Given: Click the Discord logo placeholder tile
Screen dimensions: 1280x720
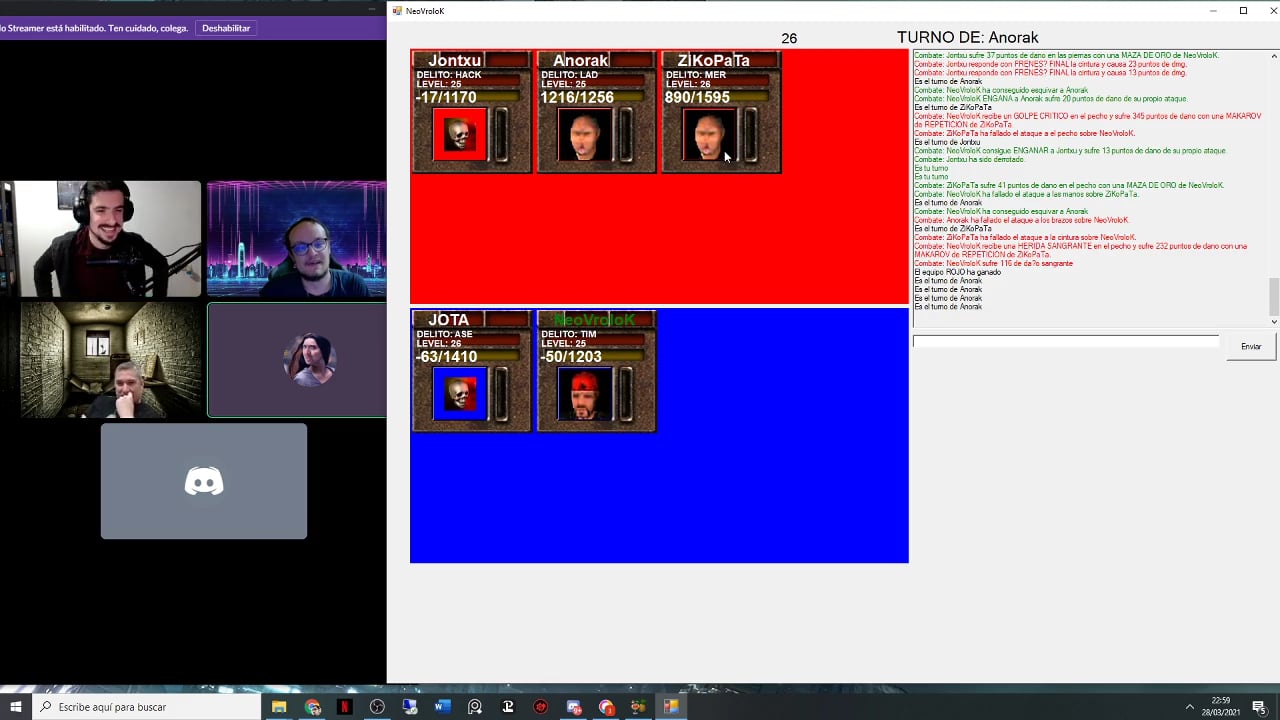Looking at the screenshot, I should tap(204, 481).
